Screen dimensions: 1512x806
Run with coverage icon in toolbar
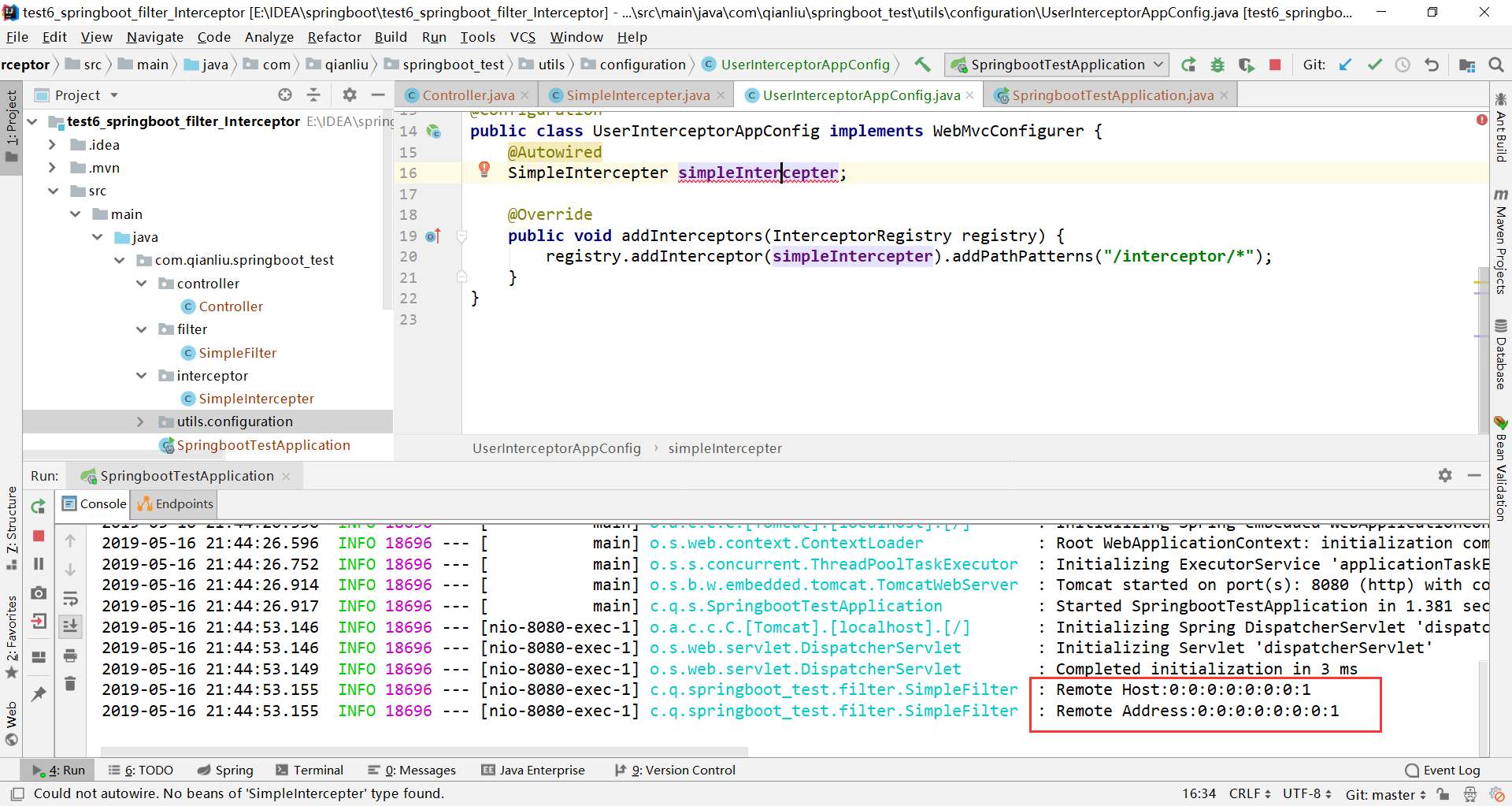pyautogui.click(x=1246, y=65)
